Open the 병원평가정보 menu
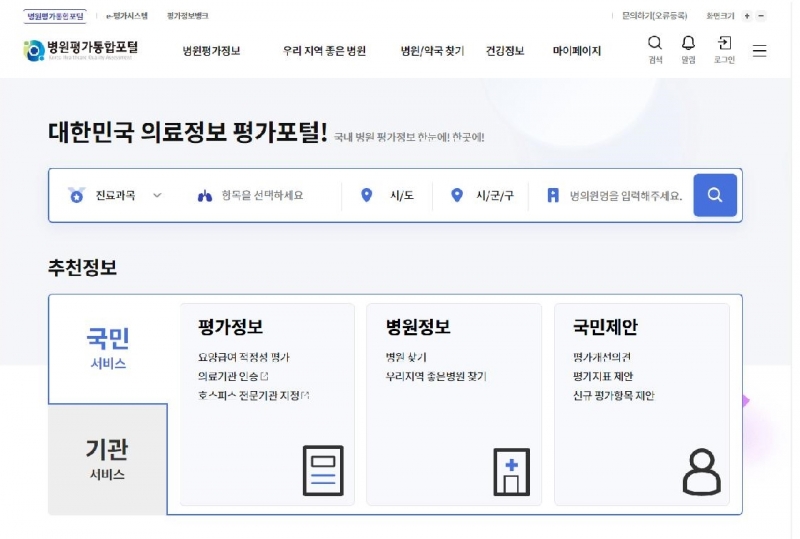This screenshot has height=539, width=800. coord(211,51)
